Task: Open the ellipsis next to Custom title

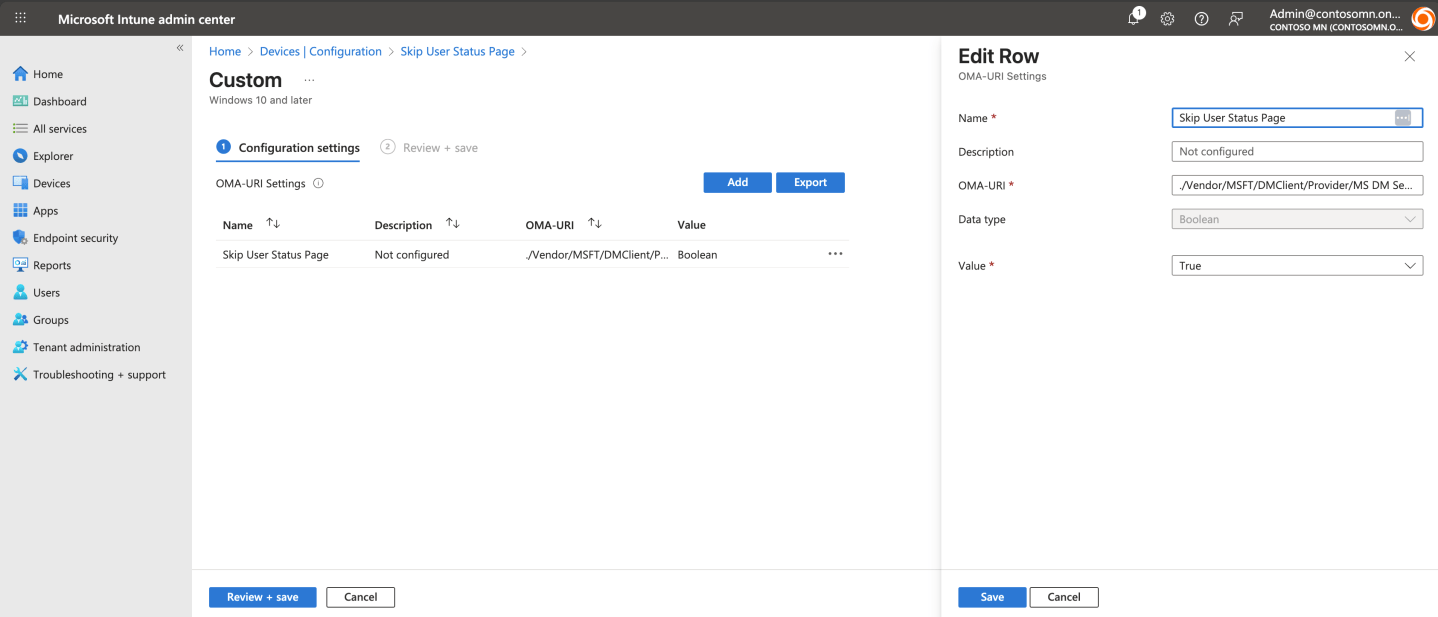Action: click(309, 80)
